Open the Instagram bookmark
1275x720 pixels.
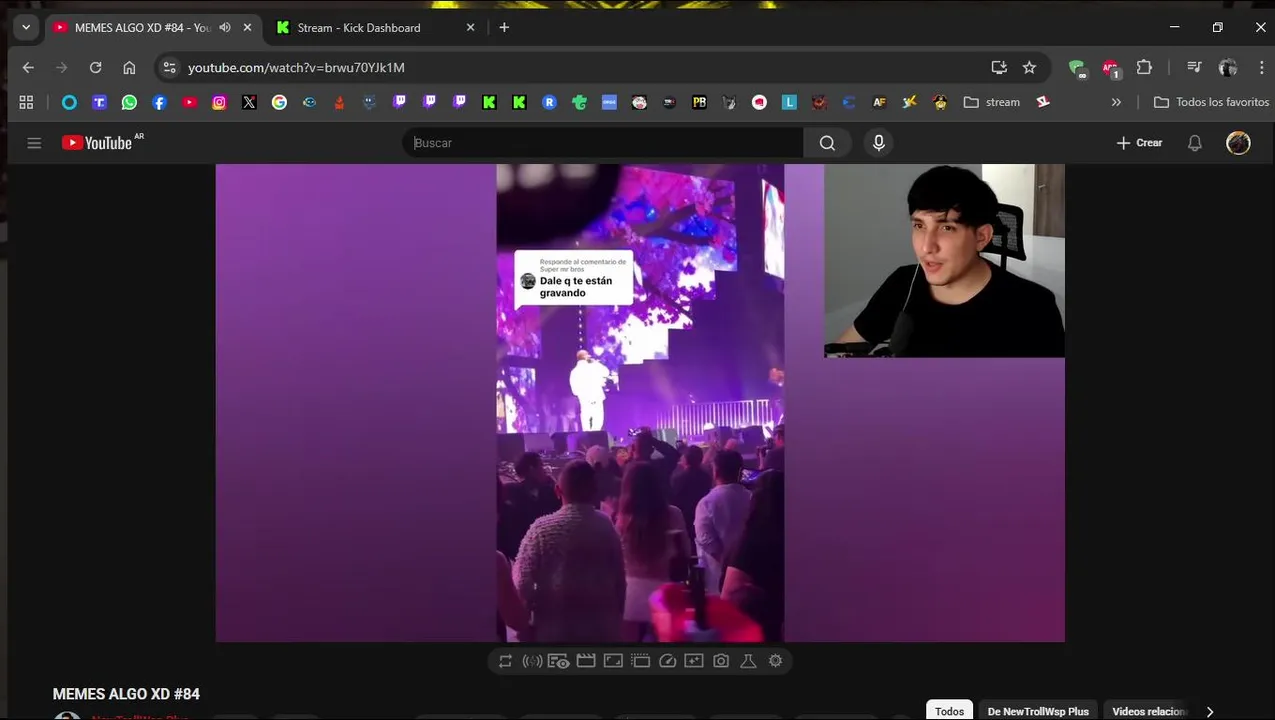pos(219,102)
